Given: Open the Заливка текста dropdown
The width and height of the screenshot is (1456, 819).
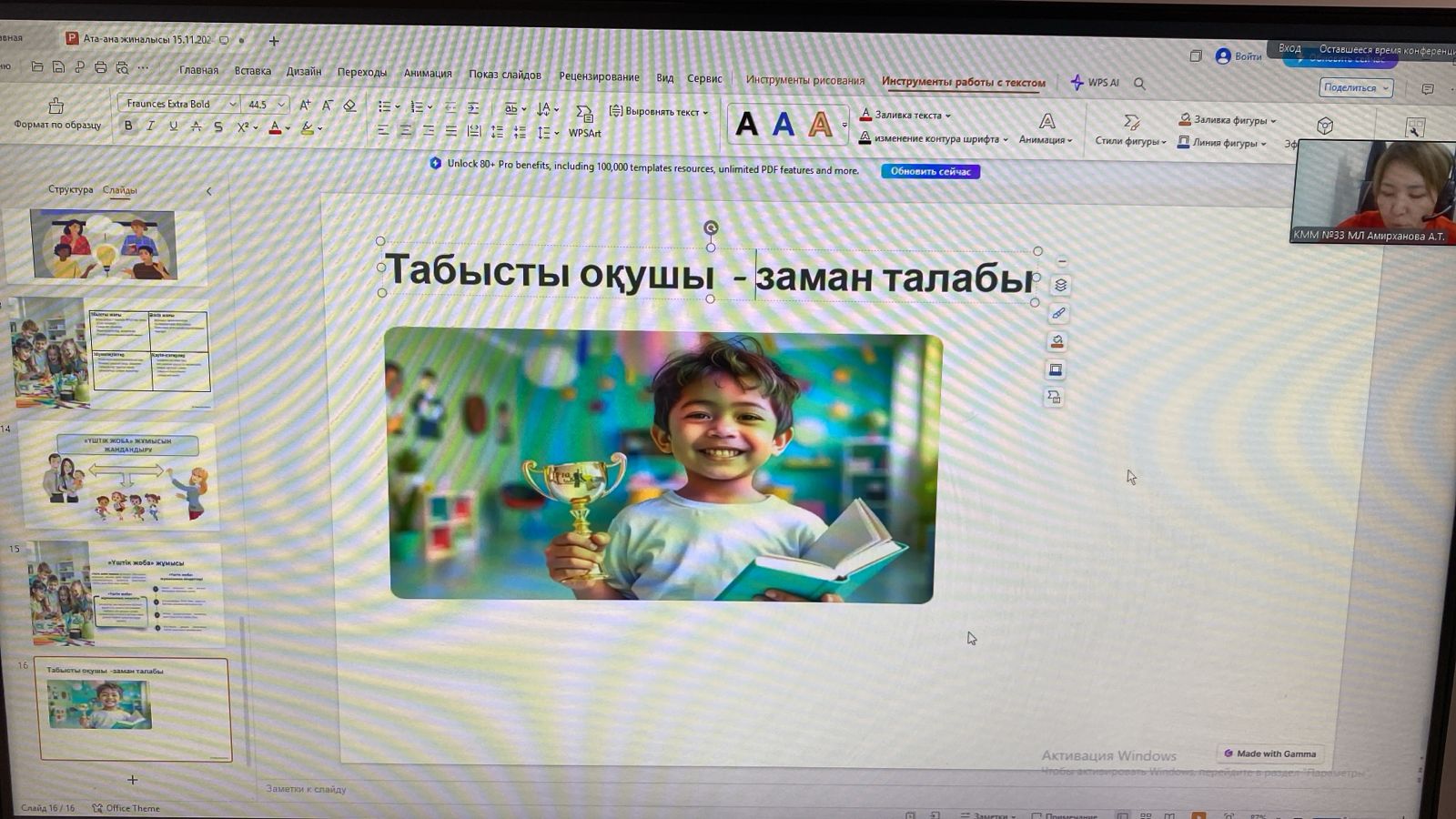Looking at the screenshot, I should point(947,116).
